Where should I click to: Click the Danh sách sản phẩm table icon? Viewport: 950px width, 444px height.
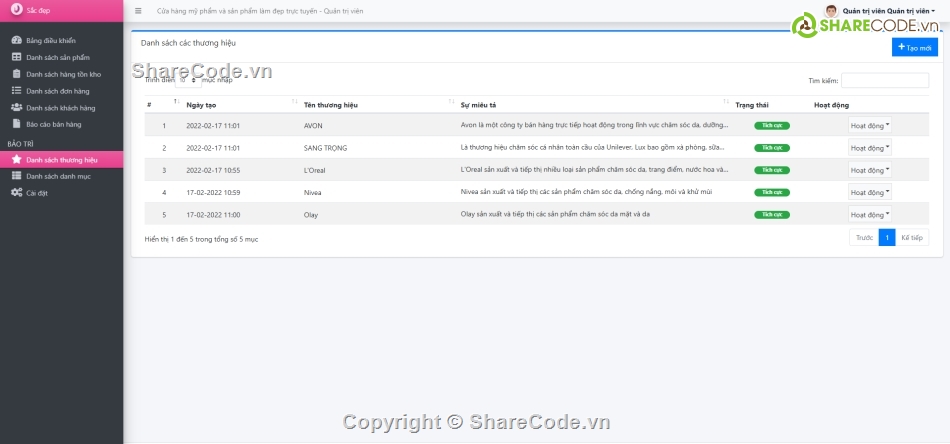pyautogui.click(x=17, y=57)
